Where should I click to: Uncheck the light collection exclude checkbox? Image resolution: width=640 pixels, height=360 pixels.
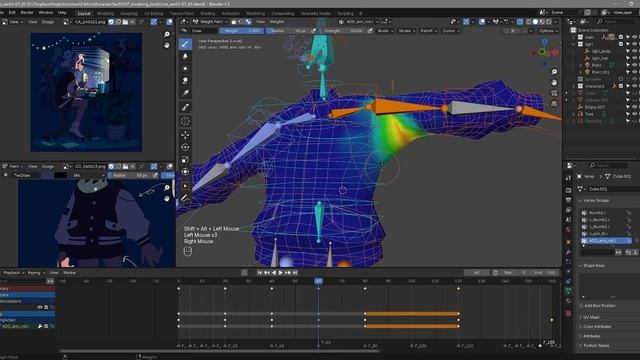point(621,44)
